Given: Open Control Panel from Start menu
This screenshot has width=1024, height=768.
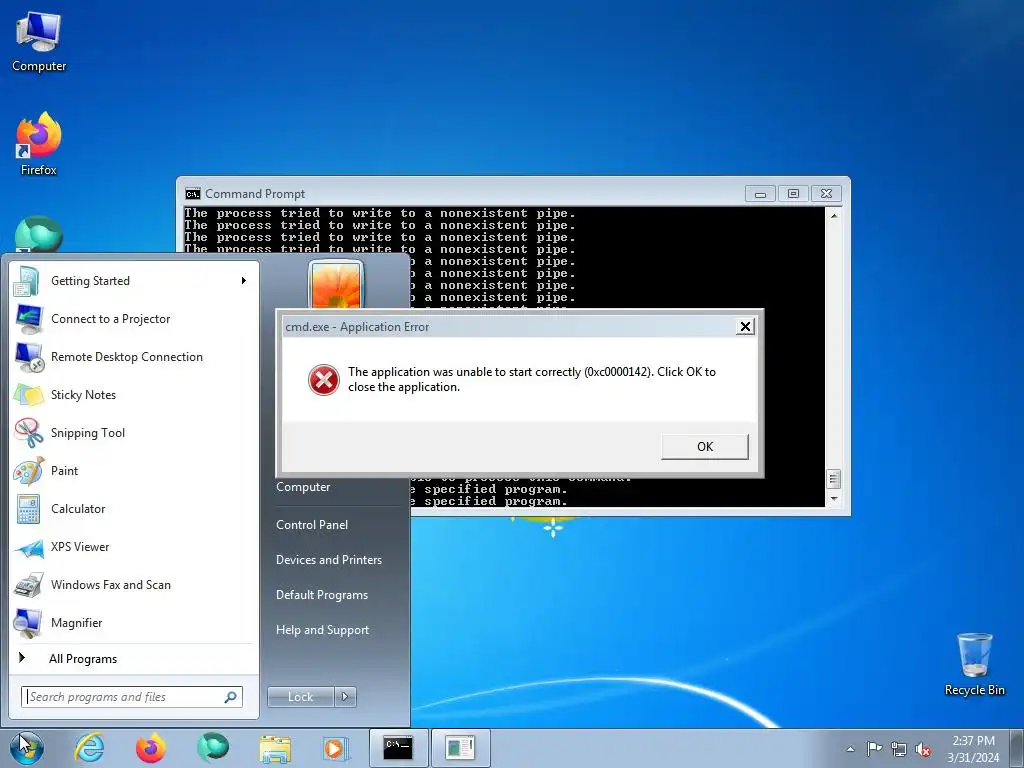Looking at the screenshot, I should click(312, 525).
